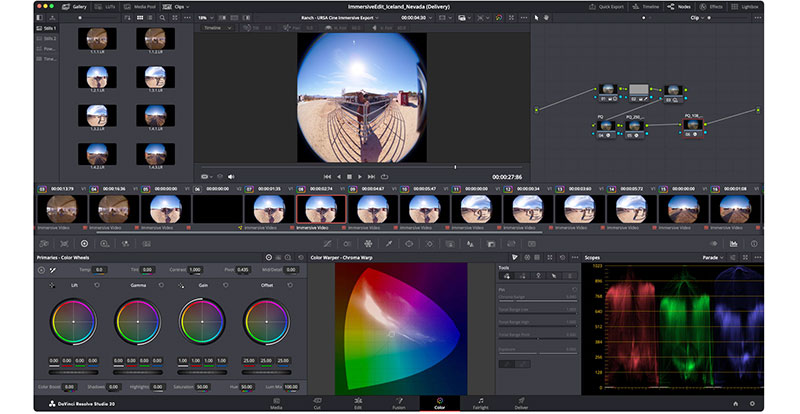Toggle the Timeline button in top bar
This screenshot has width=800, height=414.
(x=646, y=7)
